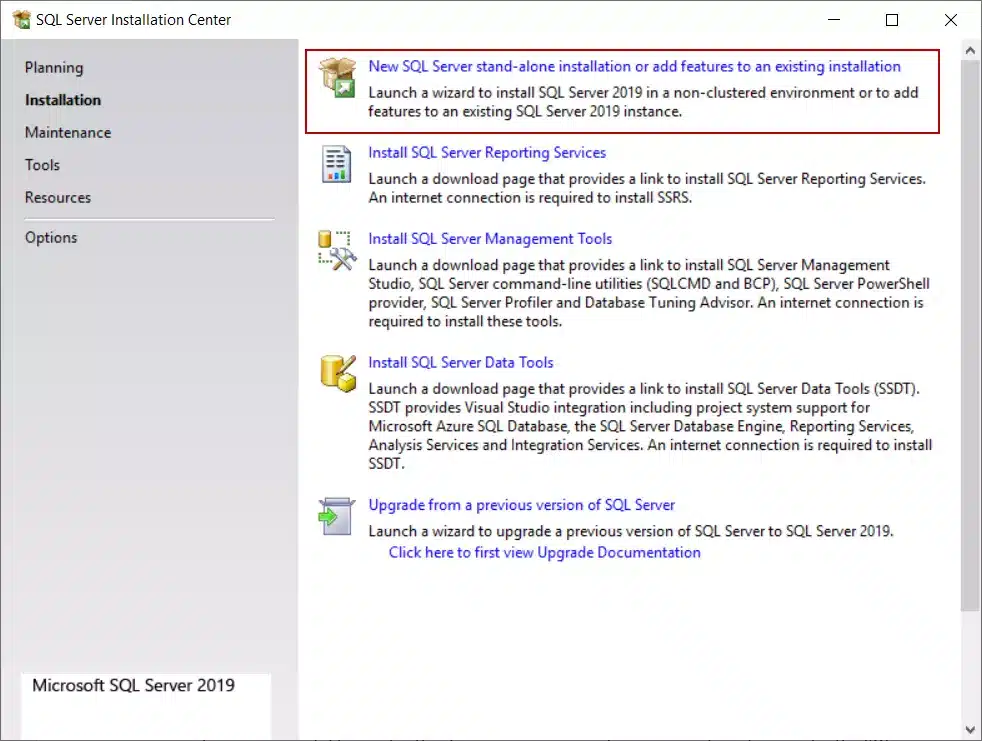Maximize the Installation Center window
The height and width of the screenshot is (741, 982).
(892, 20)
